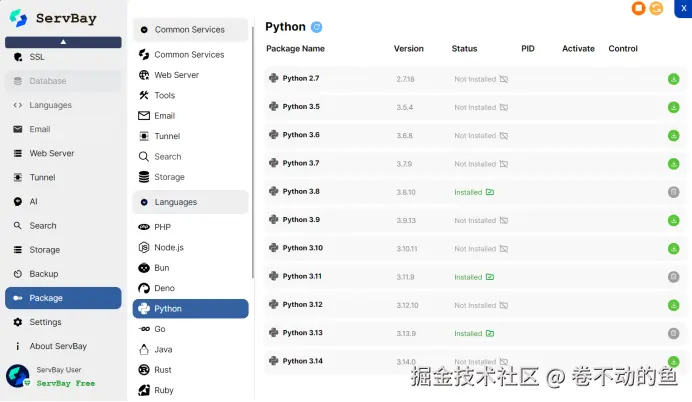
Task: Select Search in package category list
Action: tap(190, 157)
